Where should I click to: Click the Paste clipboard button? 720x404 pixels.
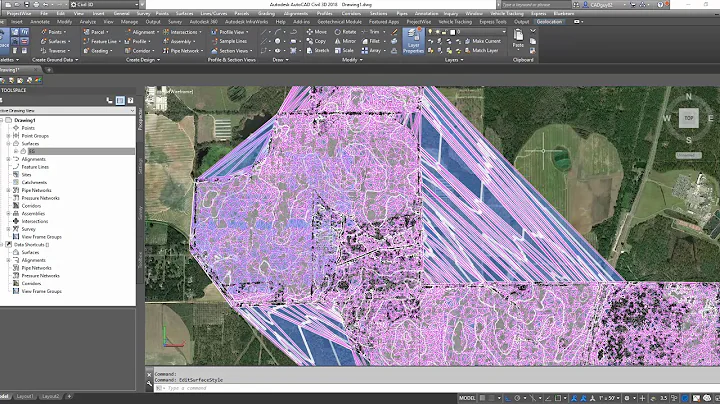coord(518,38)
